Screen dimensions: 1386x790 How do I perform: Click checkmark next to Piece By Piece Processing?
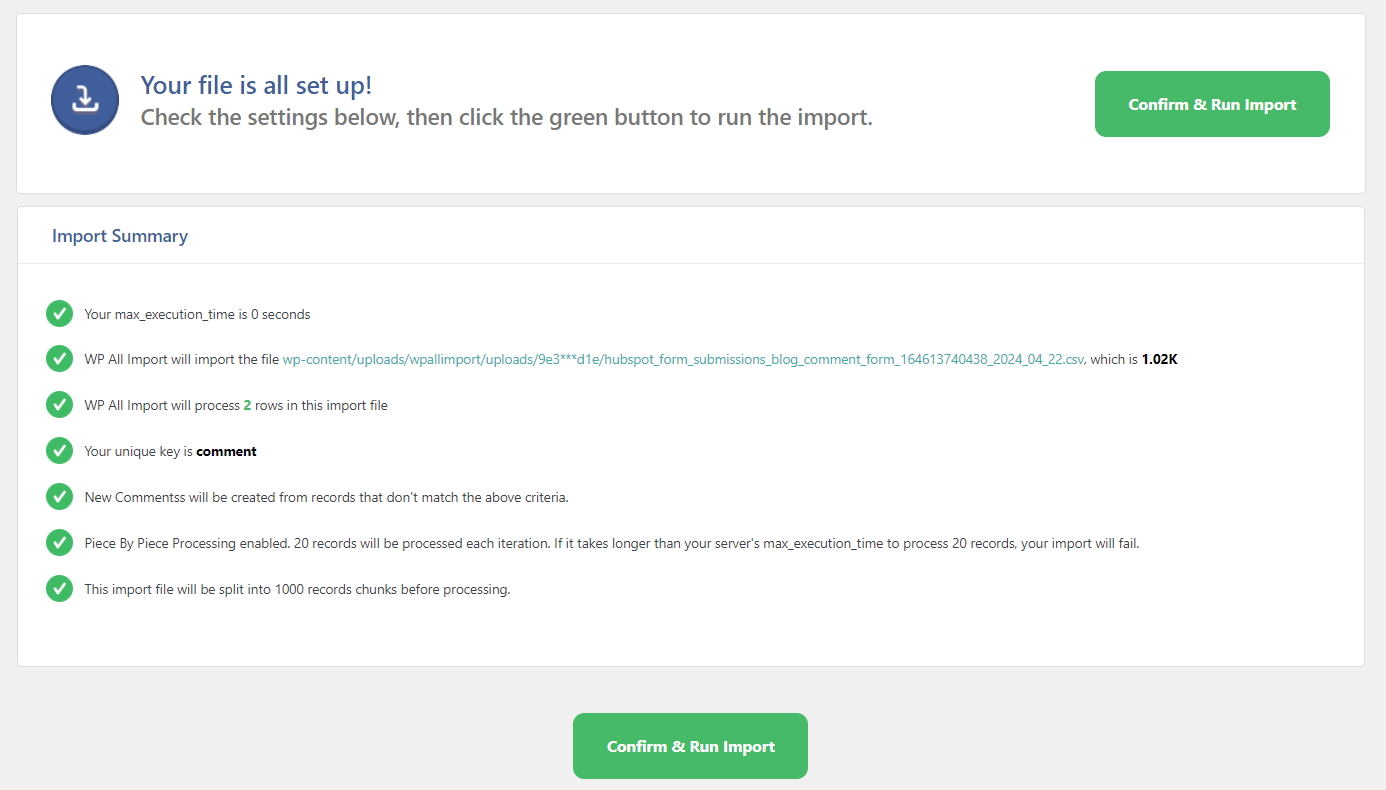click(59, 543)
